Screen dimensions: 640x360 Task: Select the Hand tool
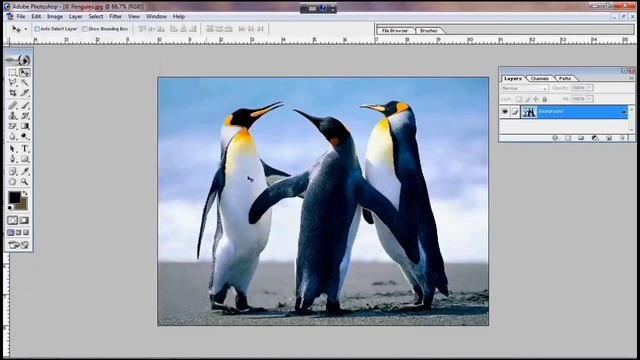click(13, 182)
